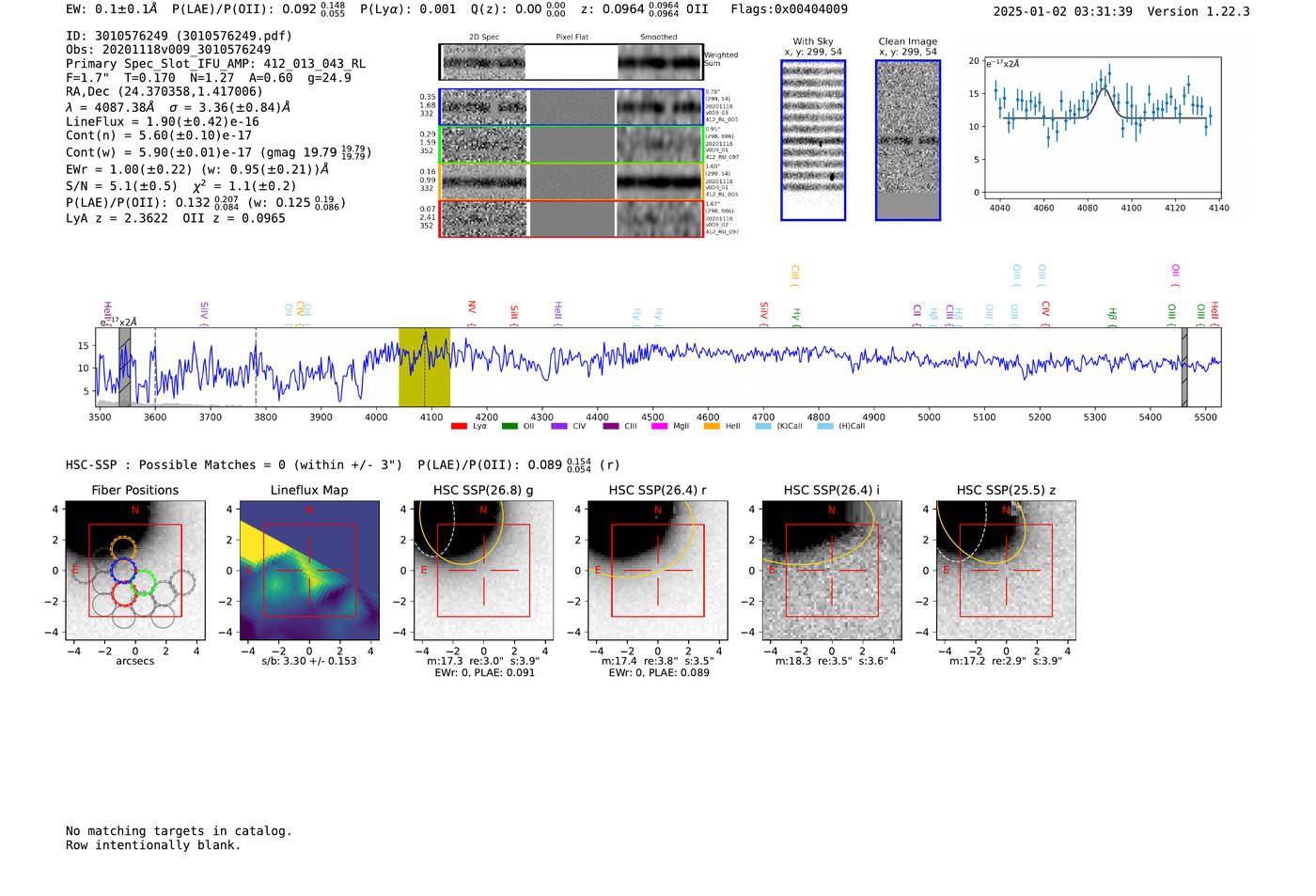Image resolution: width=1316 pixels, height=896 pixels.
Task: Click the S/N = 5.1(±0.5) value
Action: tap(121, 185)
